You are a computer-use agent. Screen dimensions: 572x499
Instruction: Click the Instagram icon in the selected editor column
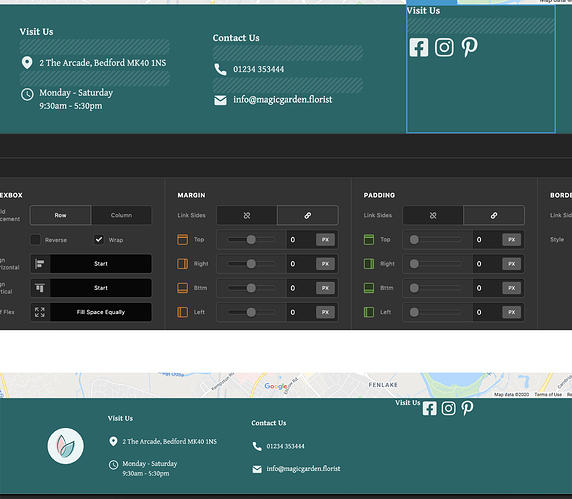click(444, 47)
